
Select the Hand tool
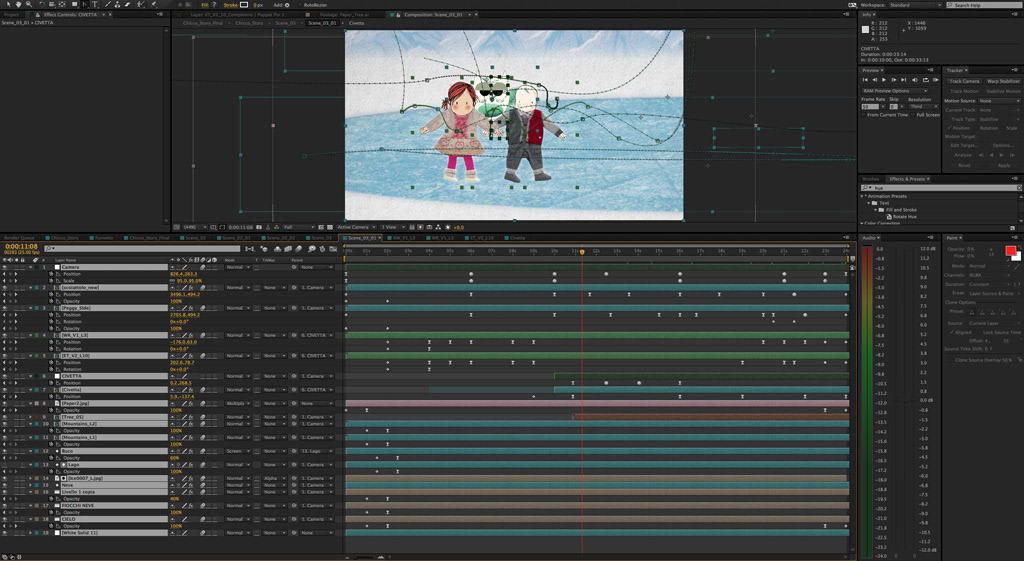[19, 4]
